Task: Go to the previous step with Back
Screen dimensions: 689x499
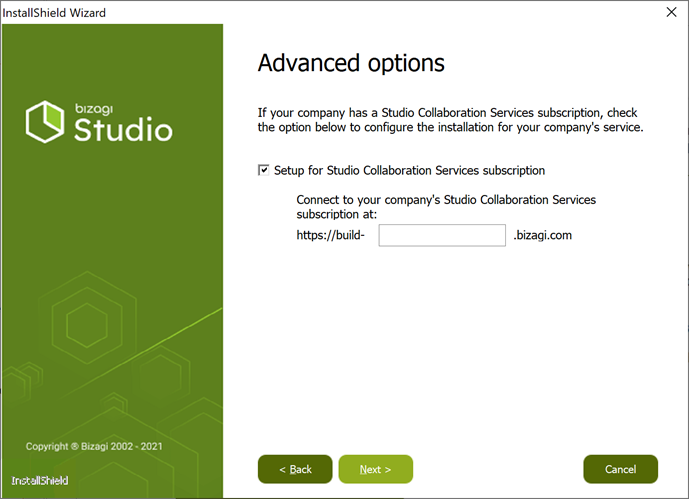Action: coord(295,469)
